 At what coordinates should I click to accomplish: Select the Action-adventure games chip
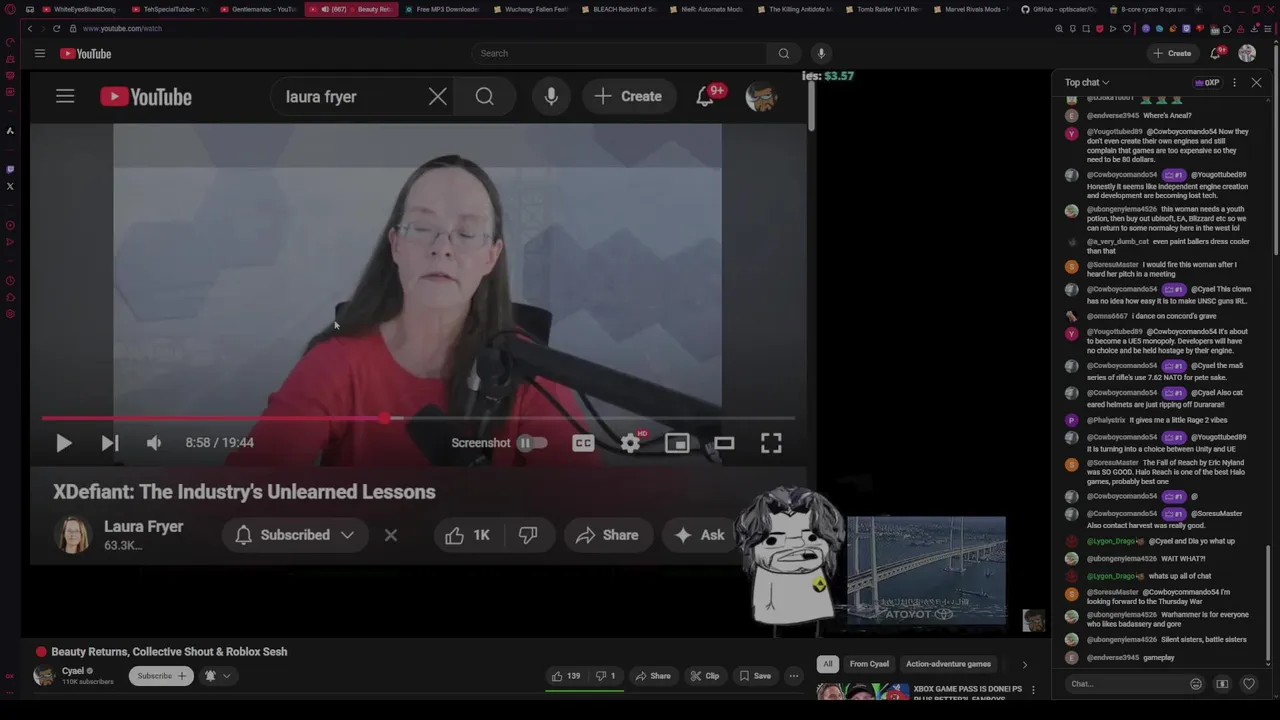[x=948, y=664]
